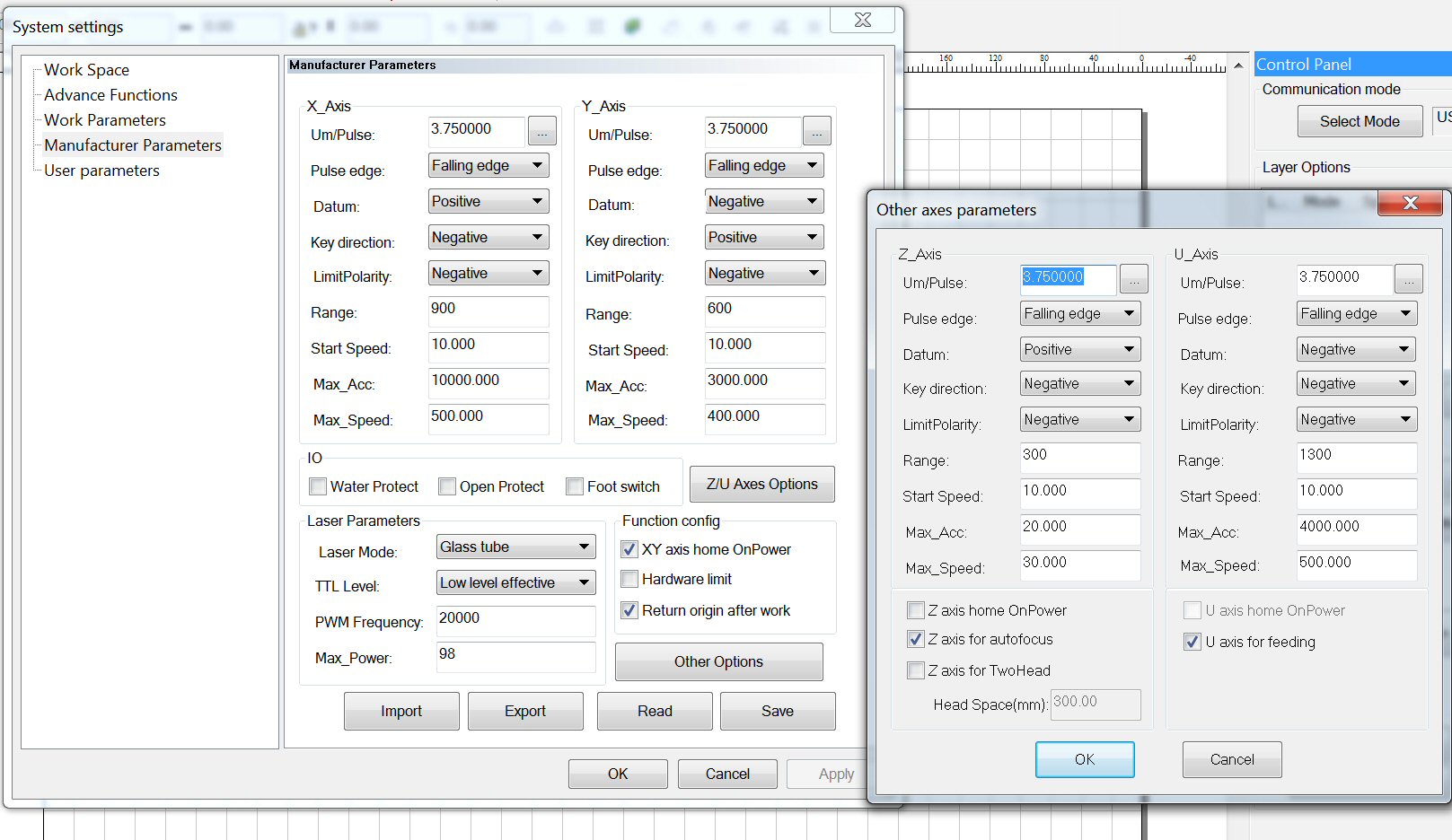This screenshot has width=1452, height=840.
Task: Click Z_Axis Um/Pulse ellipsis button
Action: [x=1134, y=280]
